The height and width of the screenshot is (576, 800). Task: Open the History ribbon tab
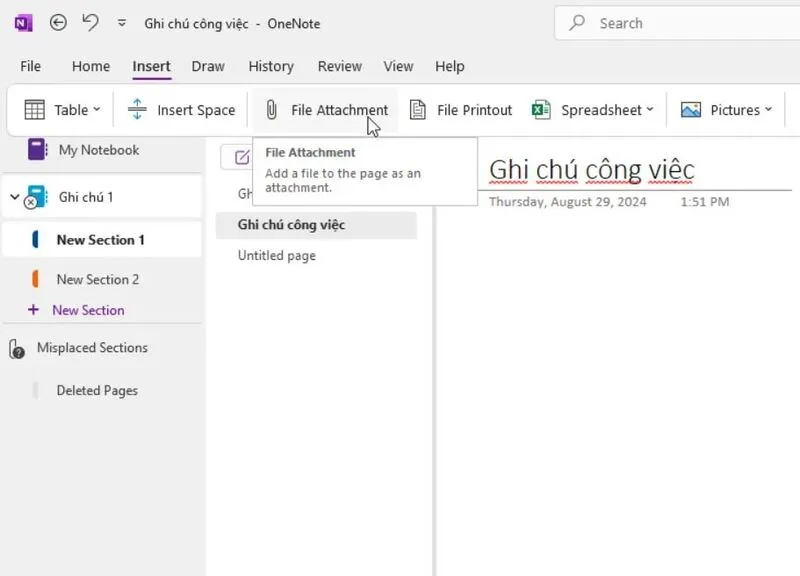(x=270, y=66)
